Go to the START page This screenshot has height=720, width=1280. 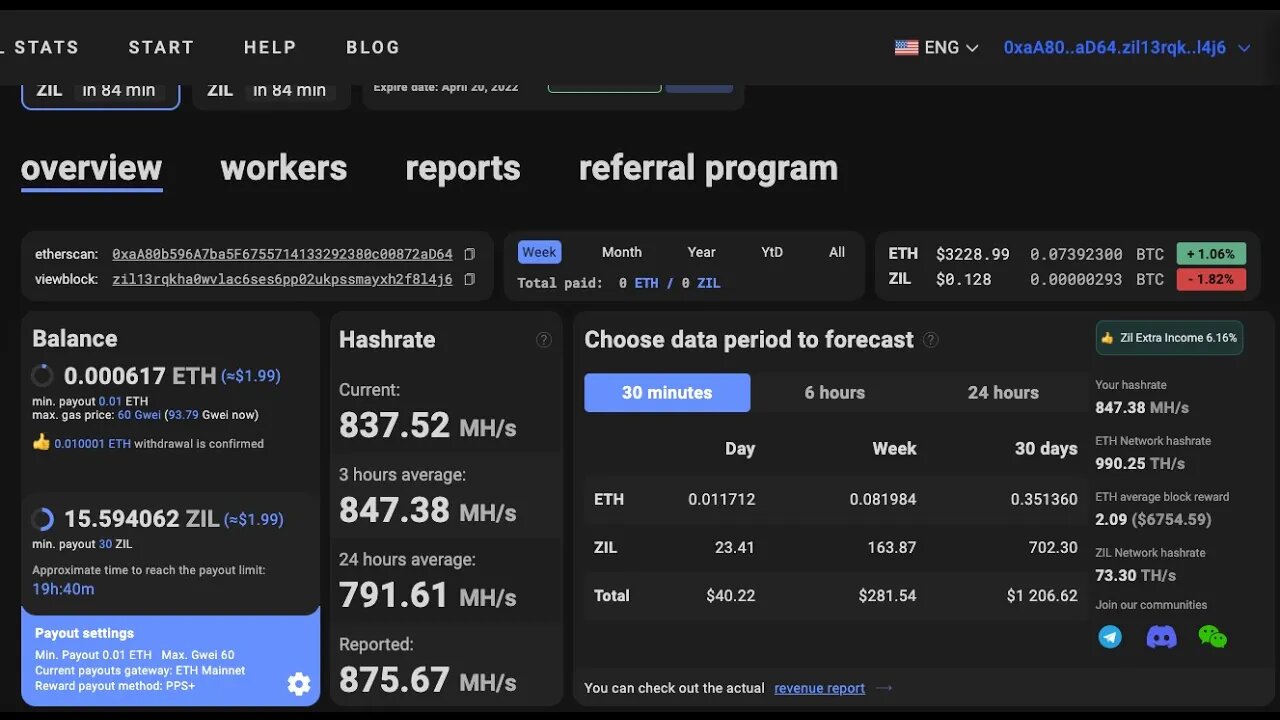tap(161, 47)
